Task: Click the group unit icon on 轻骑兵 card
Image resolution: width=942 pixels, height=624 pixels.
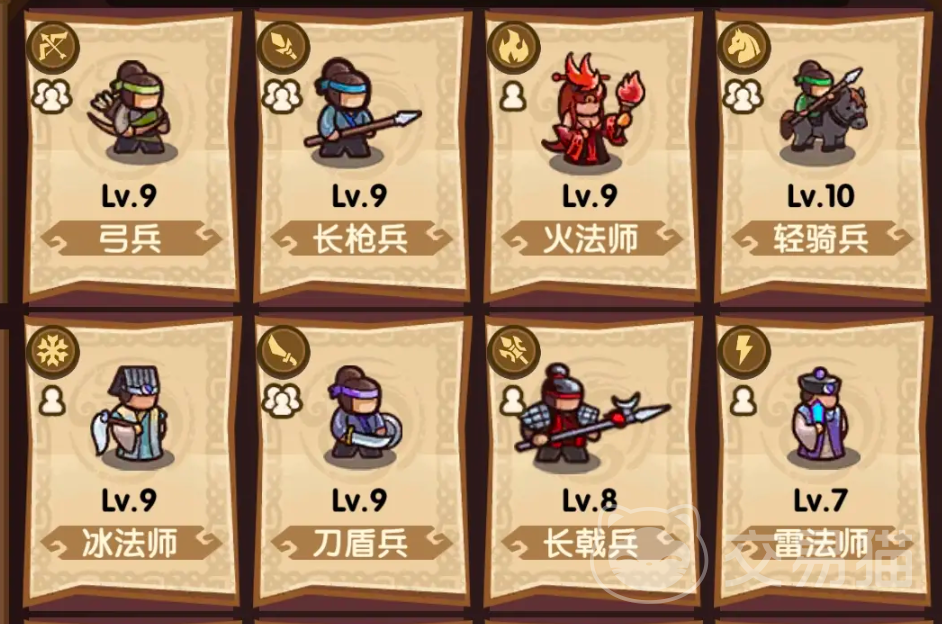Action: click(743, 95)
